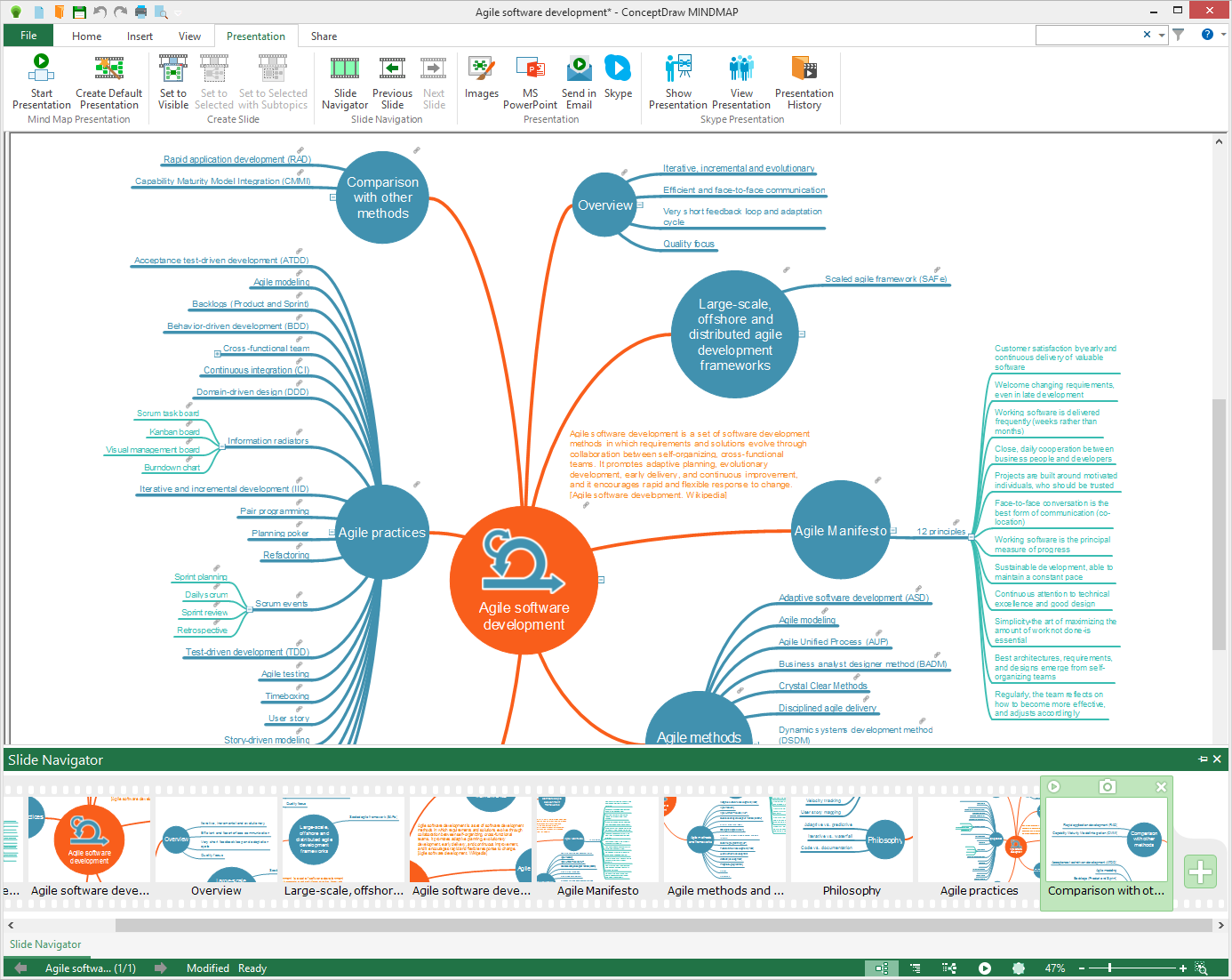1232x980 pixels.
Task: Collapse the Large-scale frameworks topic
Action: [802, 334]
